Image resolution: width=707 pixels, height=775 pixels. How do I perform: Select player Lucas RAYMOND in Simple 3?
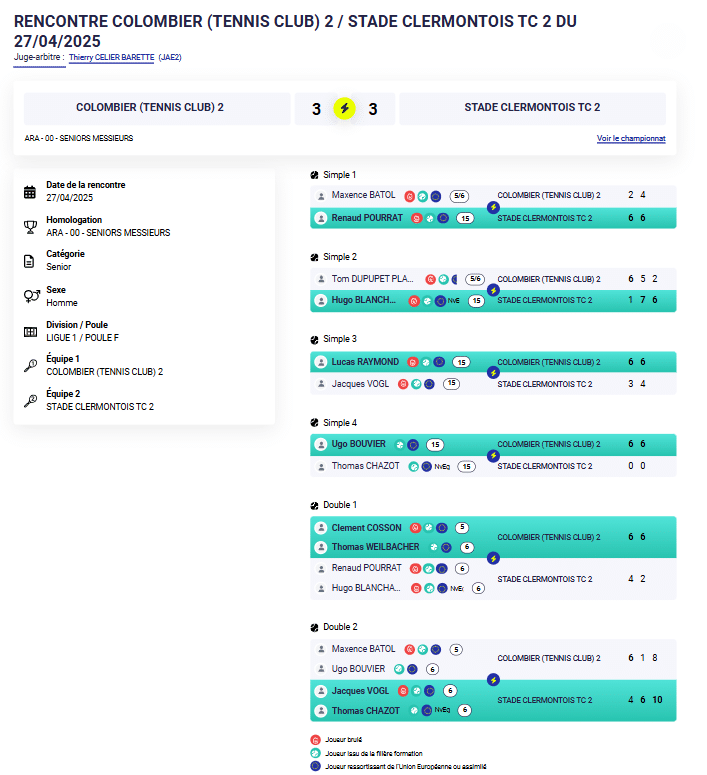(x=365, y=362)
